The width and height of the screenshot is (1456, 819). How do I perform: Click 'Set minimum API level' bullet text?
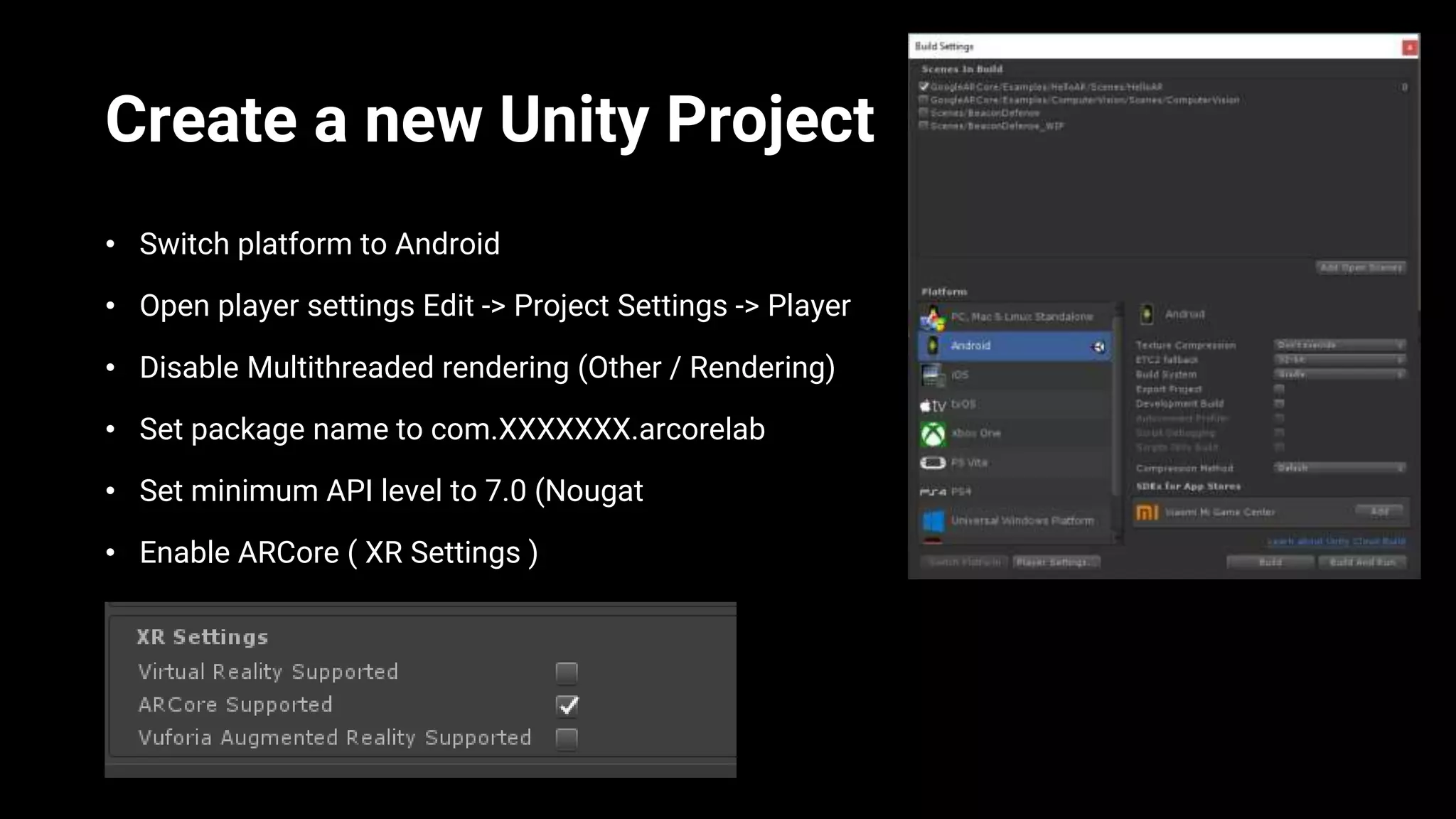pyautogui.click(x=391, y=491)
